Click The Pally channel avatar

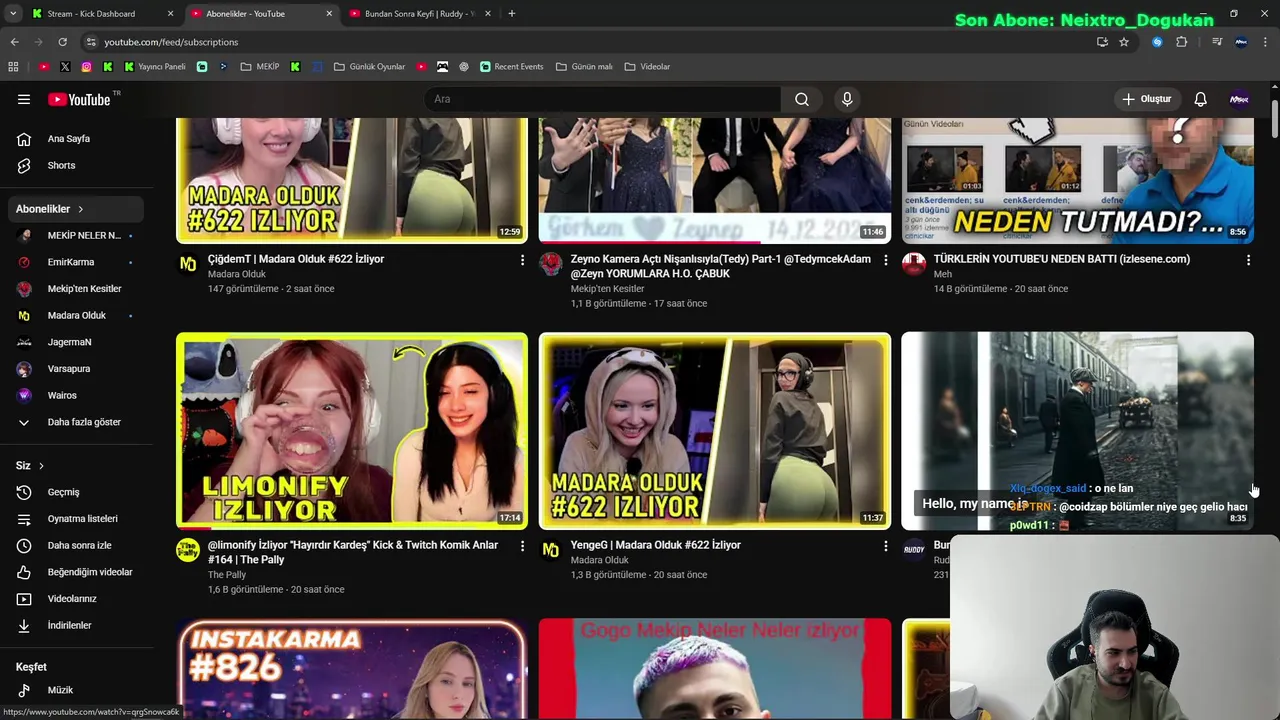[188, 550]
